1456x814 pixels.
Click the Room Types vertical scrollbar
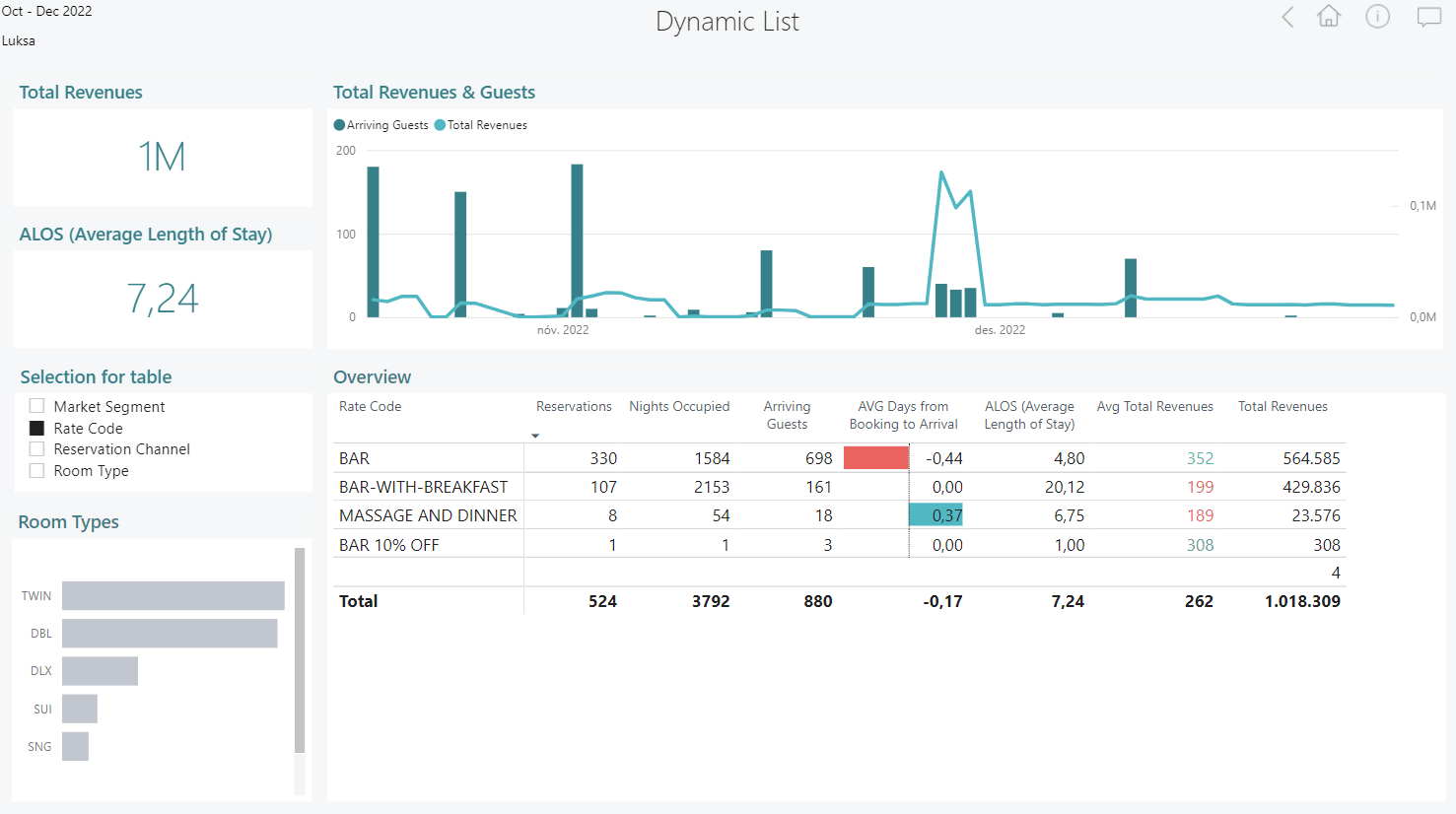click(x=300, y=650)
